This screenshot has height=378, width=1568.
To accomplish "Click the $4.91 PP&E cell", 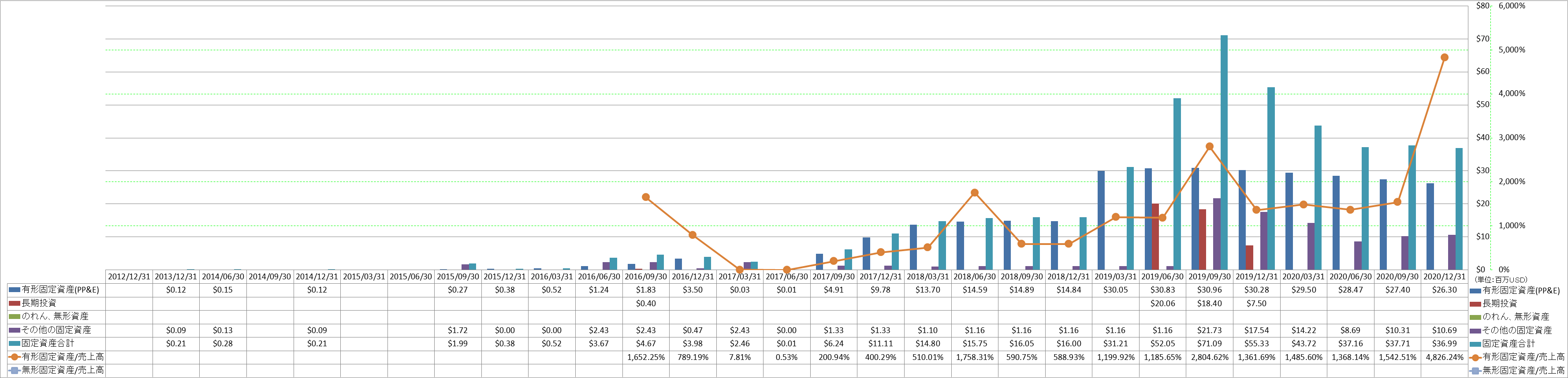I will pos(834,290).
